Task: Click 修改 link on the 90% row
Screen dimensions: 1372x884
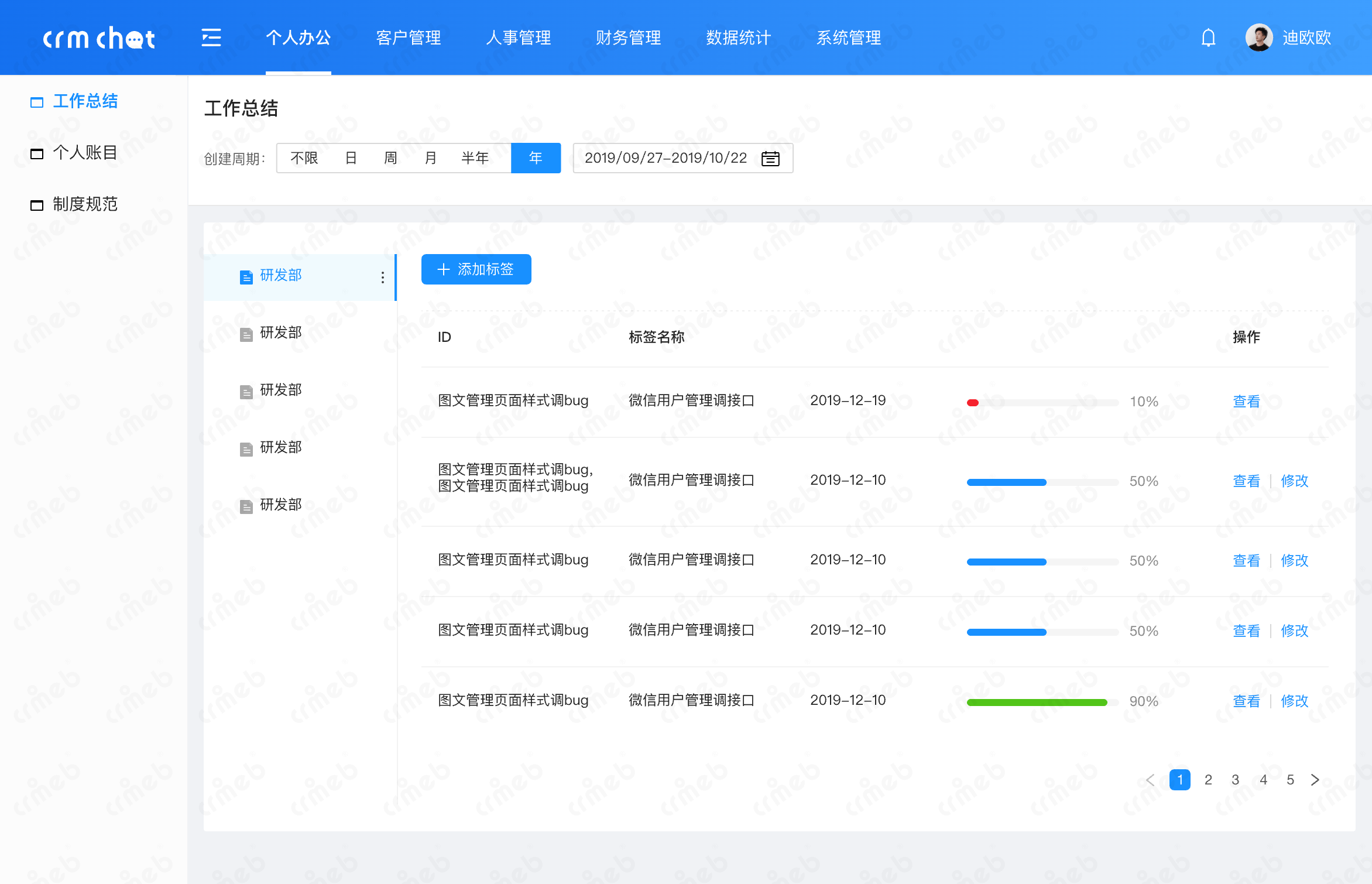Action: point(1294,701)
